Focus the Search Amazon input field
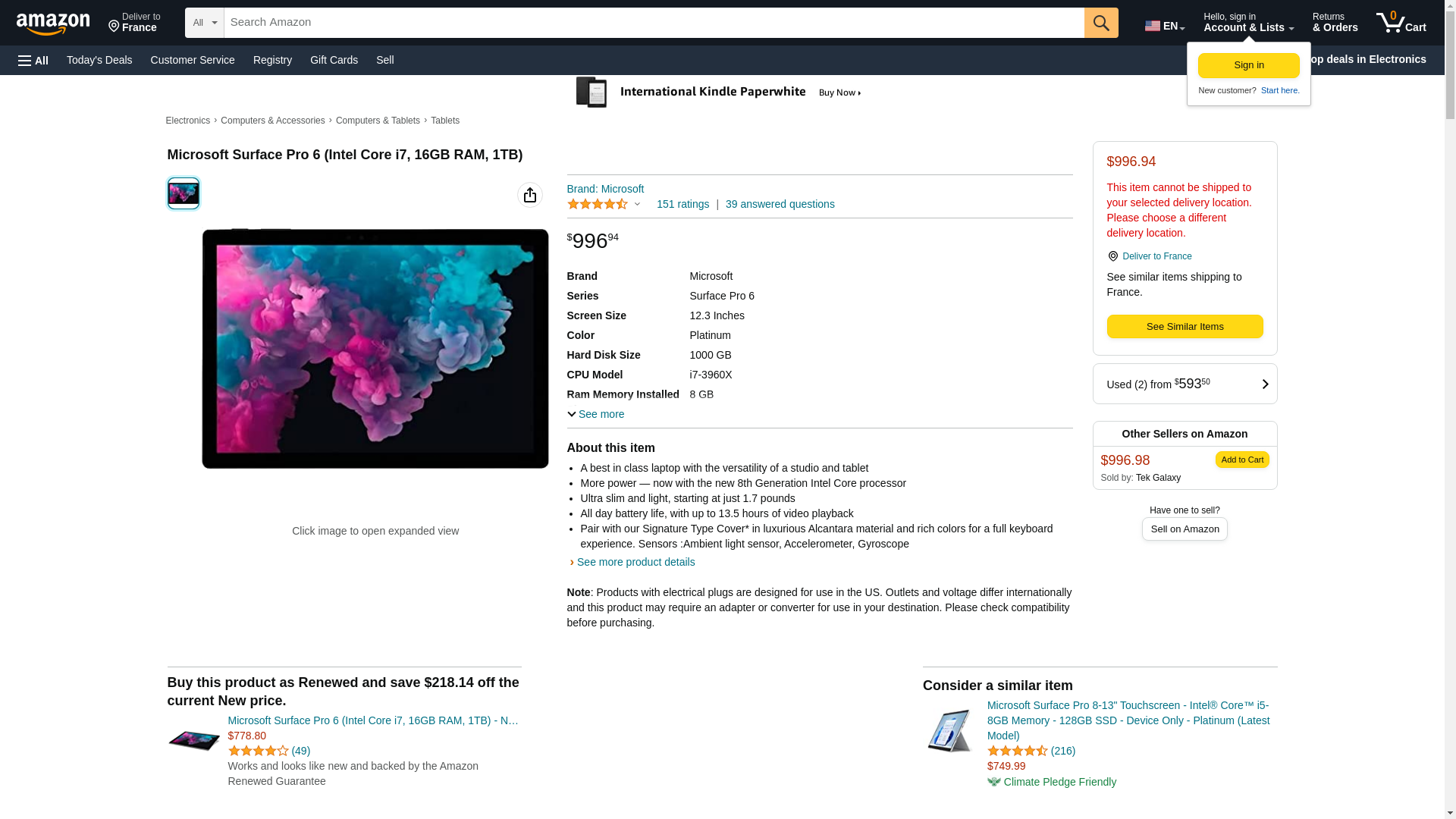1456x819 pixels. [654, 23]
